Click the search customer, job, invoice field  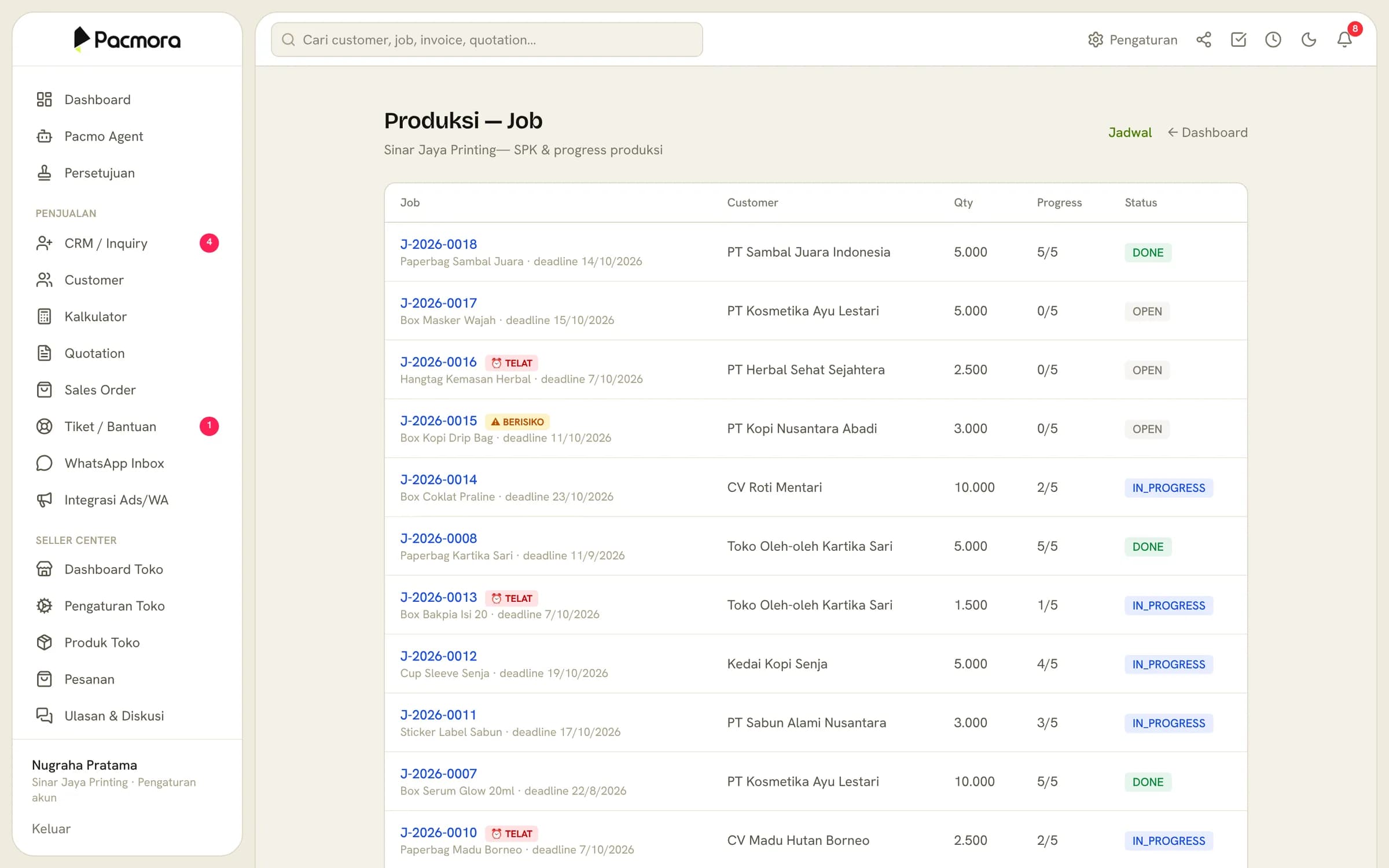pyautogui.click(x=487, y=39)
